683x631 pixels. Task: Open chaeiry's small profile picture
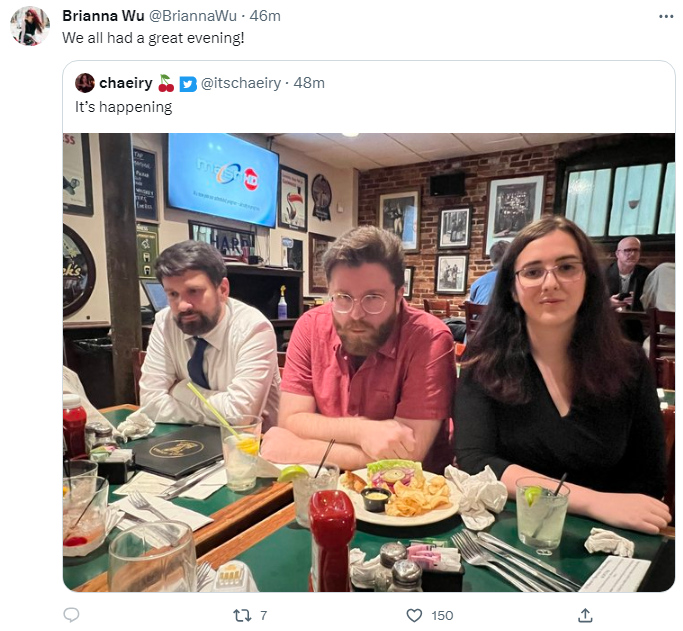click(x=85, y=83)
